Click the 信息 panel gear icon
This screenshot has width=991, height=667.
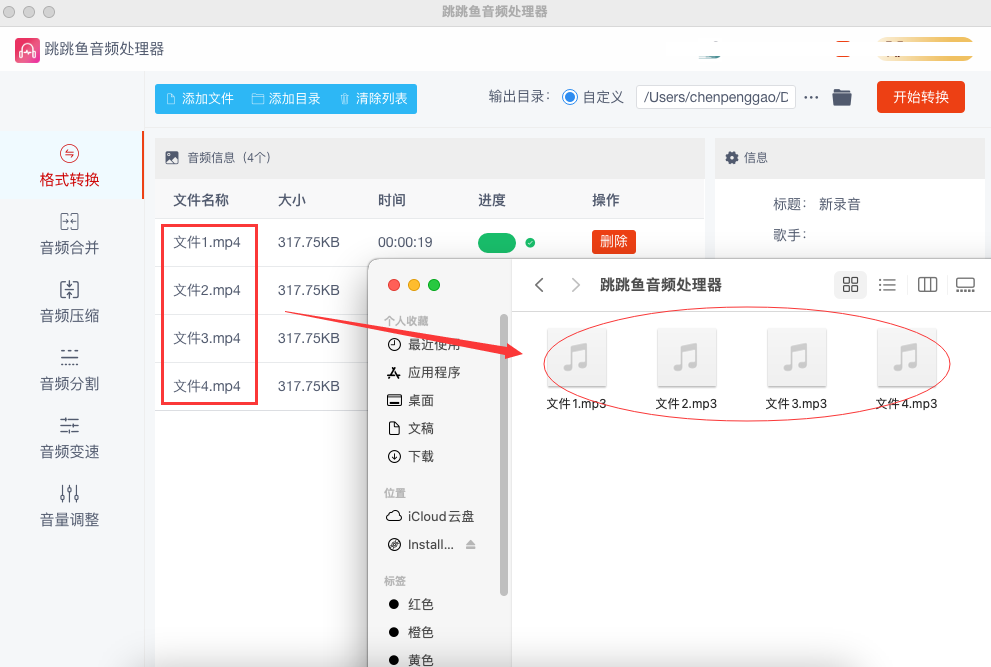731,157
